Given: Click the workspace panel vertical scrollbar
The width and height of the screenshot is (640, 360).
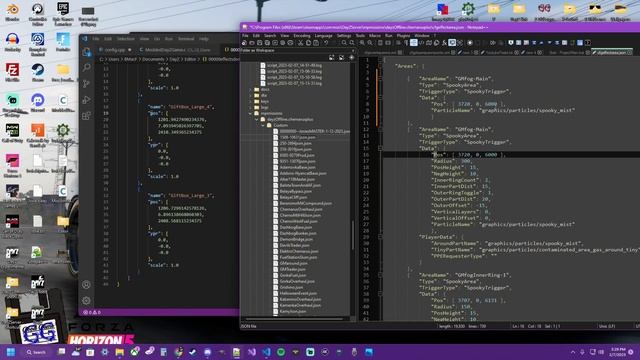Looking at the screenshot, I should tap(353, 235).
